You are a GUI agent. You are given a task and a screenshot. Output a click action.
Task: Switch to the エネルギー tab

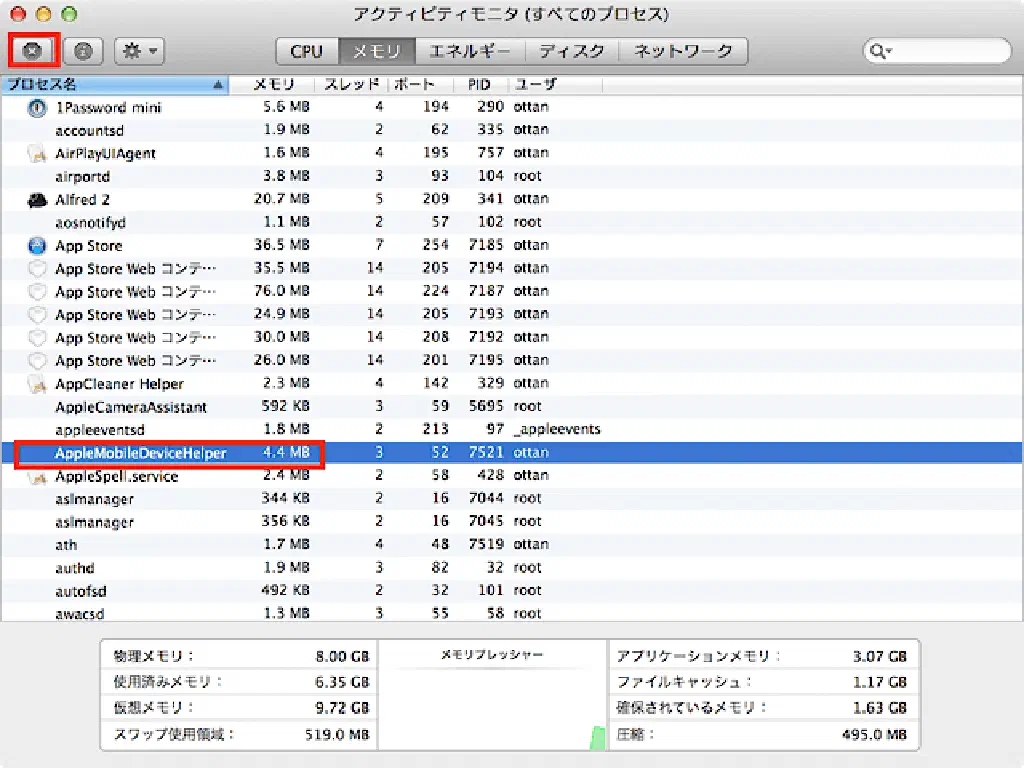point(469,51)
